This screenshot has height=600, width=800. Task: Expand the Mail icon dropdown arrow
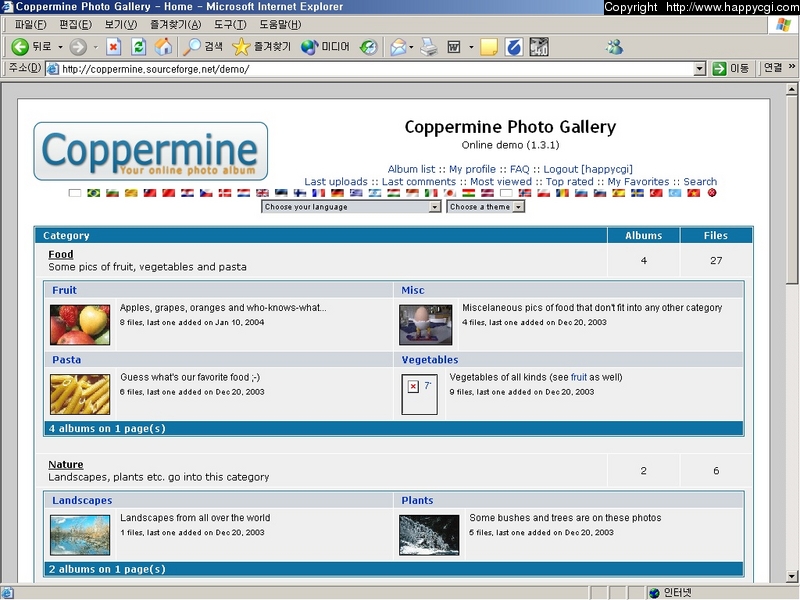point(411,47)
